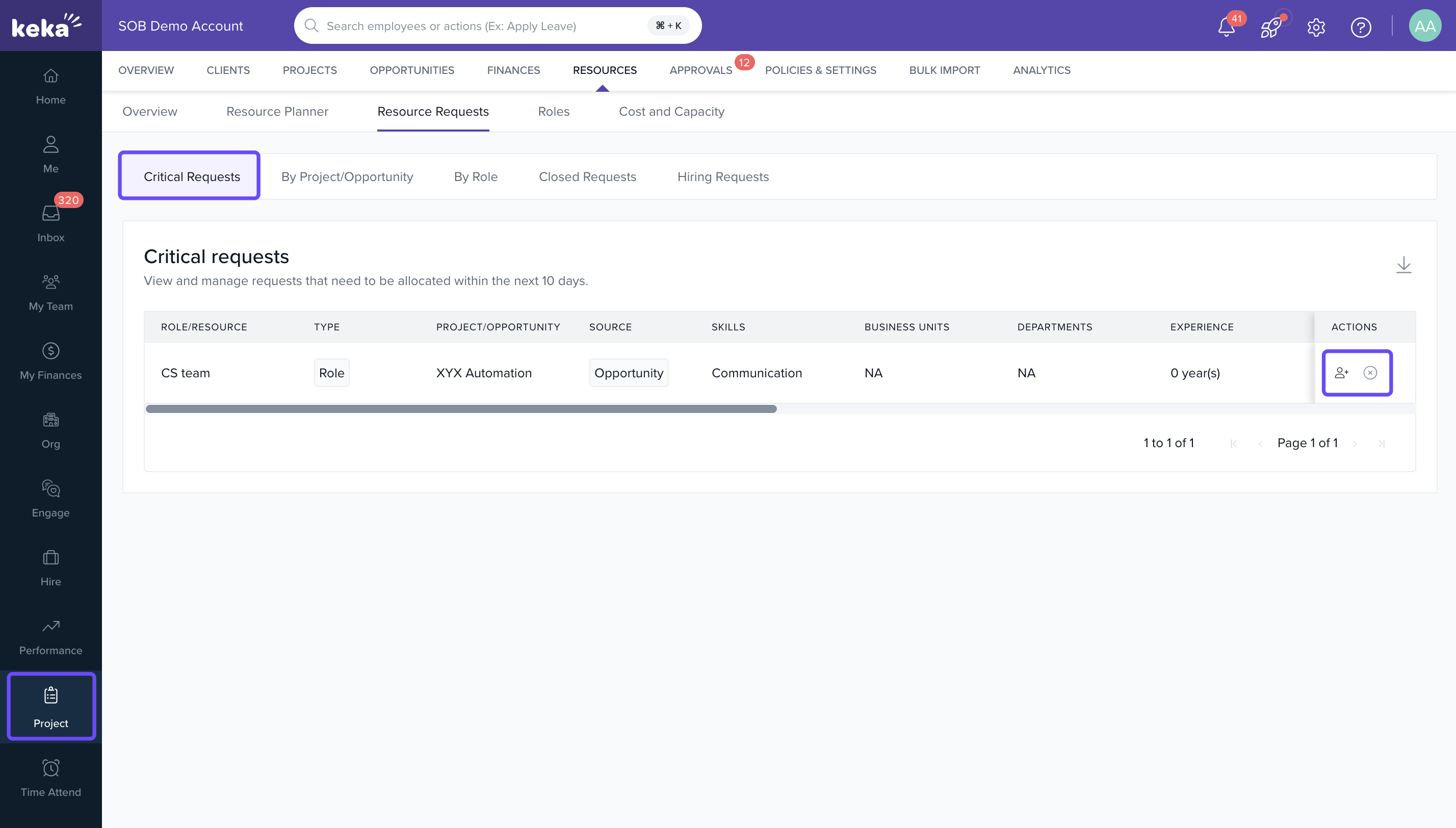Open the Closed Requests tab
The height and width of the screenshot is (828, 1456).
click(x=587, y=177)
